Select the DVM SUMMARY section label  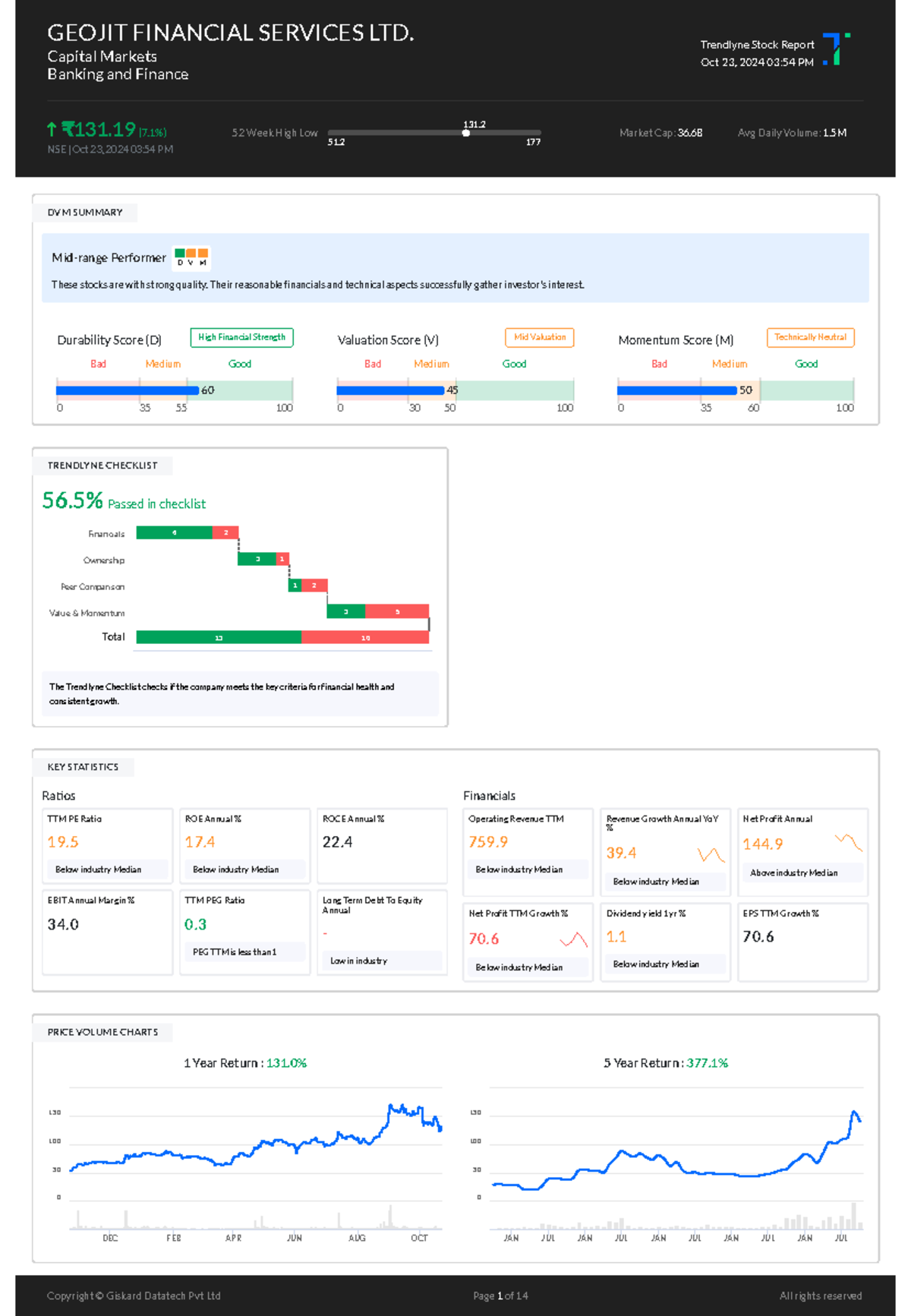coord(85,213)
